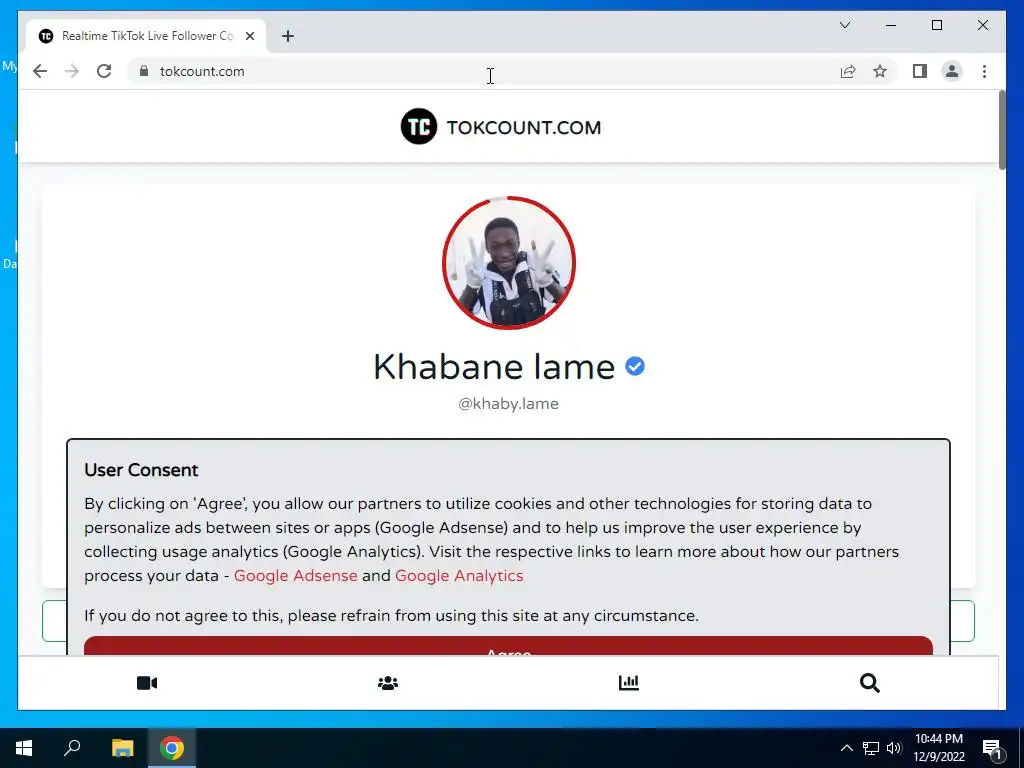Click the padlock site information icon
The height and width of the screenshot is (768, 1024).
[144, 71]
